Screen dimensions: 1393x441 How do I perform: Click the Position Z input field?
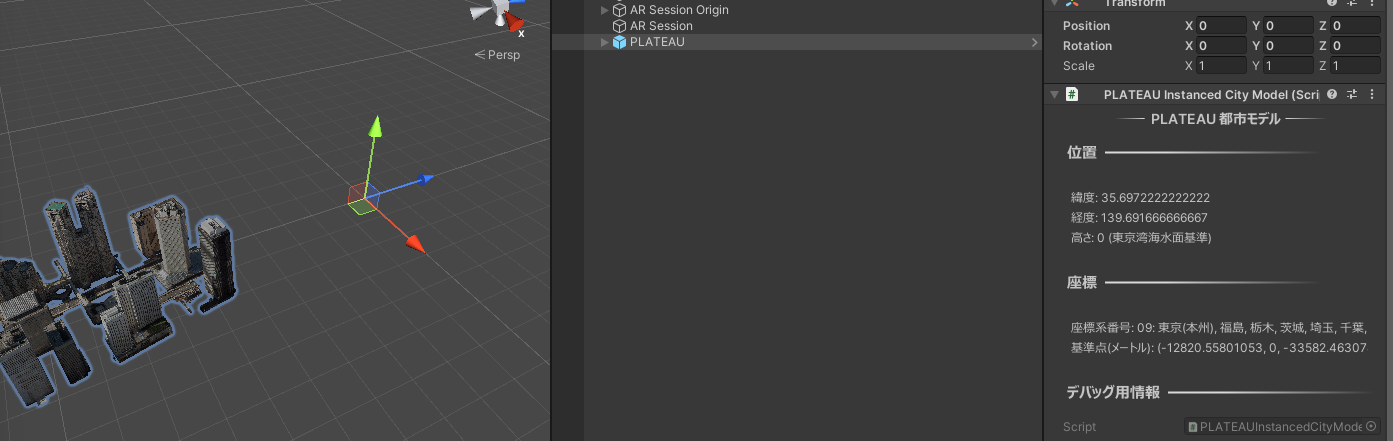click(1355, 26)
